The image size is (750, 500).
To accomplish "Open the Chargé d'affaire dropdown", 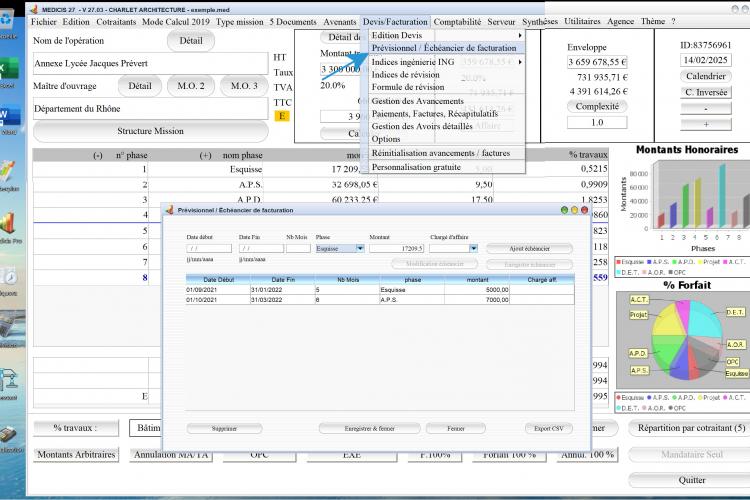I will point(473,248).
